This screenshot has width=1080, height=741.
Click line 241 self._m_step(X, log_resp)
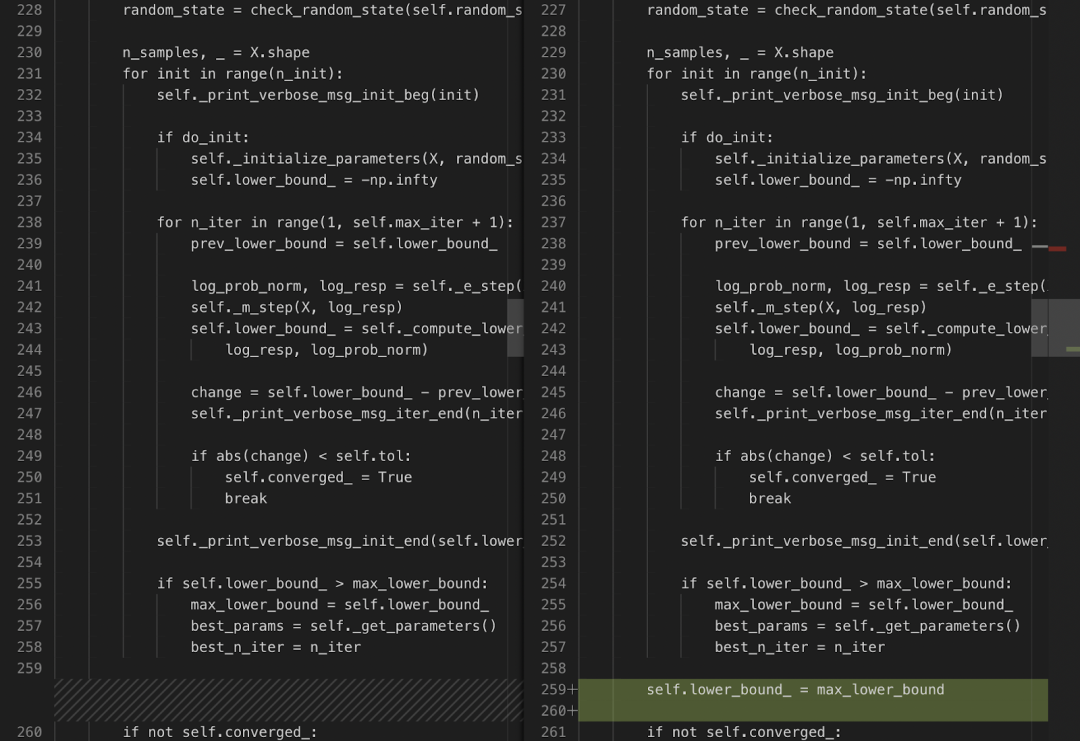[x=820, y=307]
